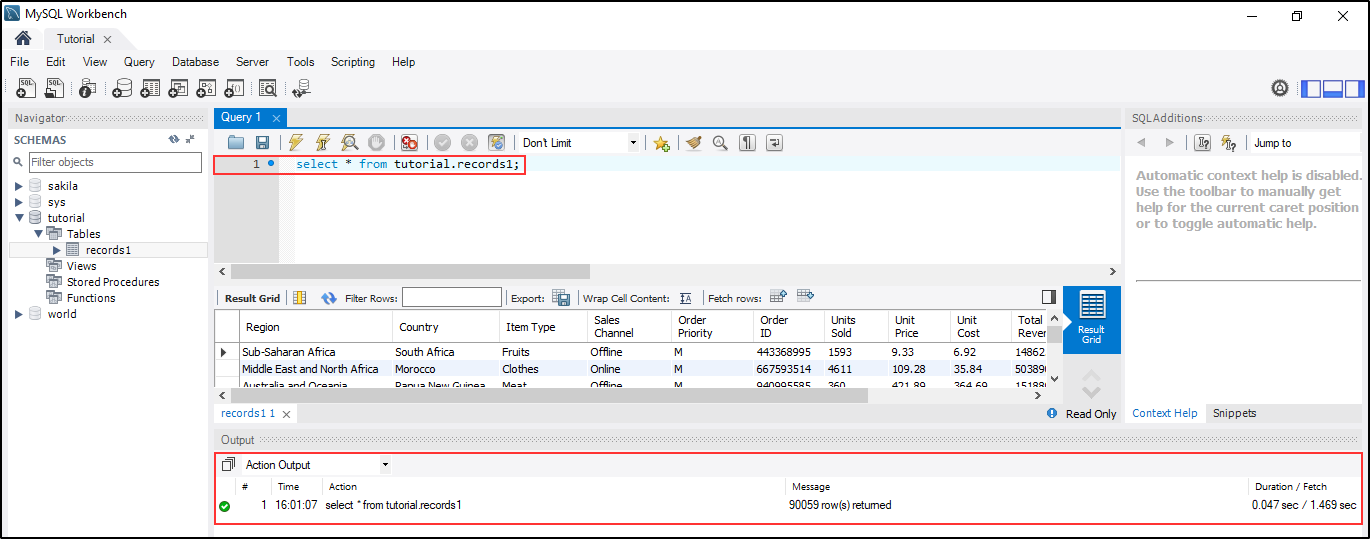Beautify the query with the broom icon
Screen dimensions: 1370x539
pos(694,143)
